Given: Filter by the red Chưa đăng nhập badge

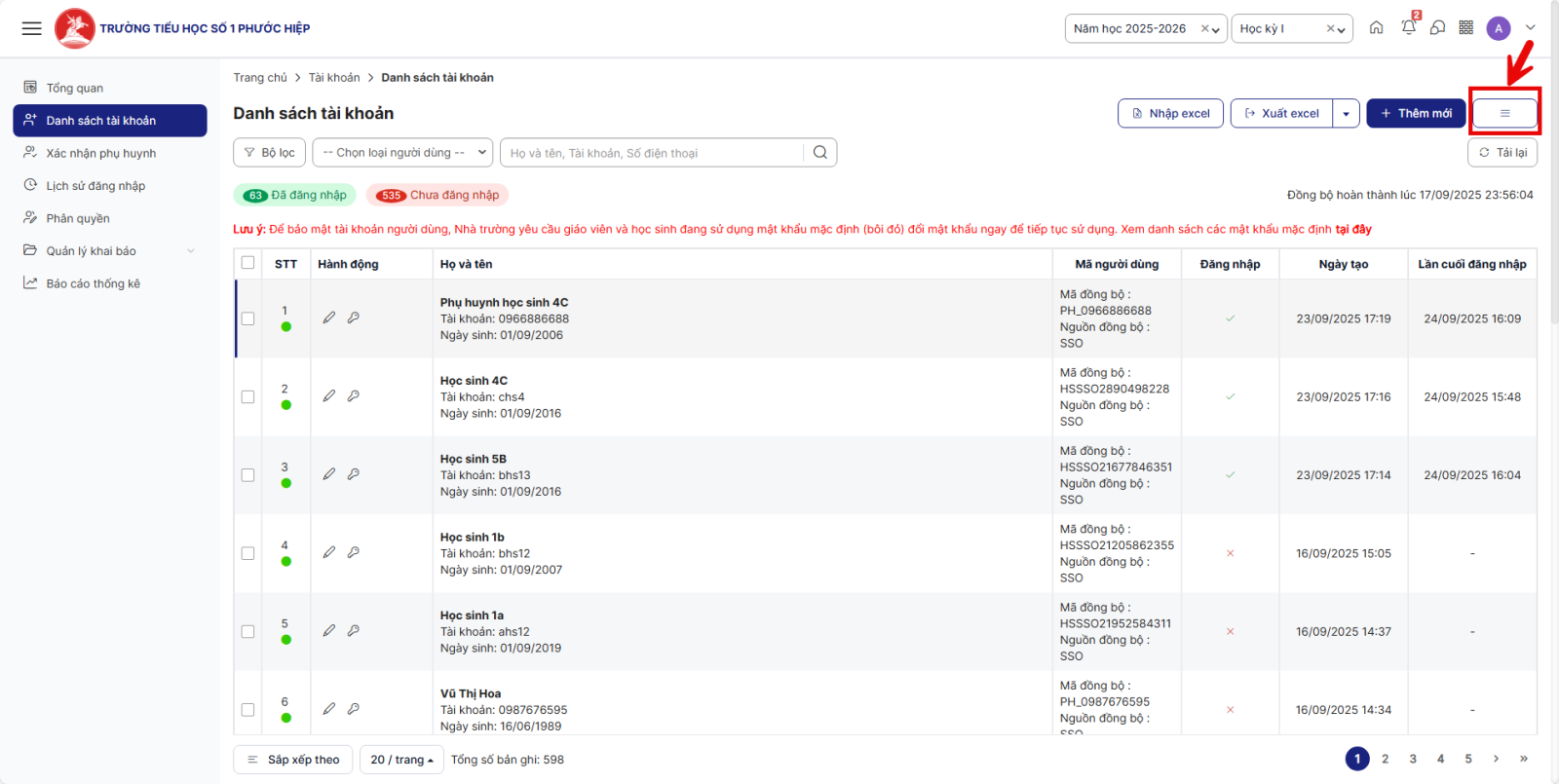Looking at the screenshot, I should (437, 195).
